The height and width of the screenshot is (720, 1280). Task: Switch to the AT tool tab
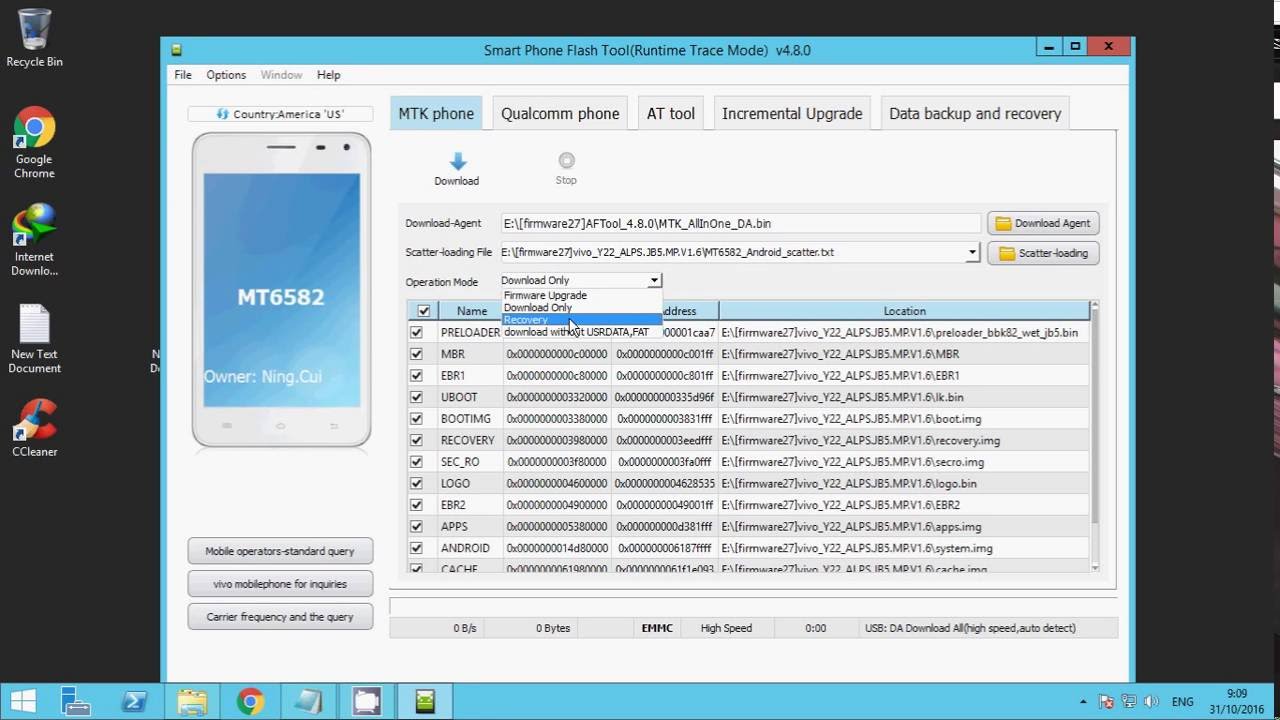(670, 114)
